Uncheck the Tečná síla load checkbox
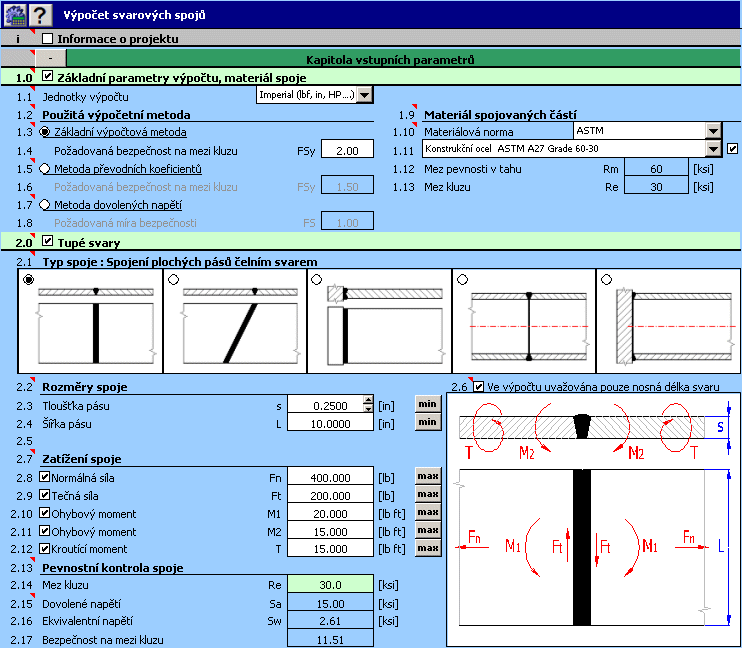742x648 pixels. 46,495
